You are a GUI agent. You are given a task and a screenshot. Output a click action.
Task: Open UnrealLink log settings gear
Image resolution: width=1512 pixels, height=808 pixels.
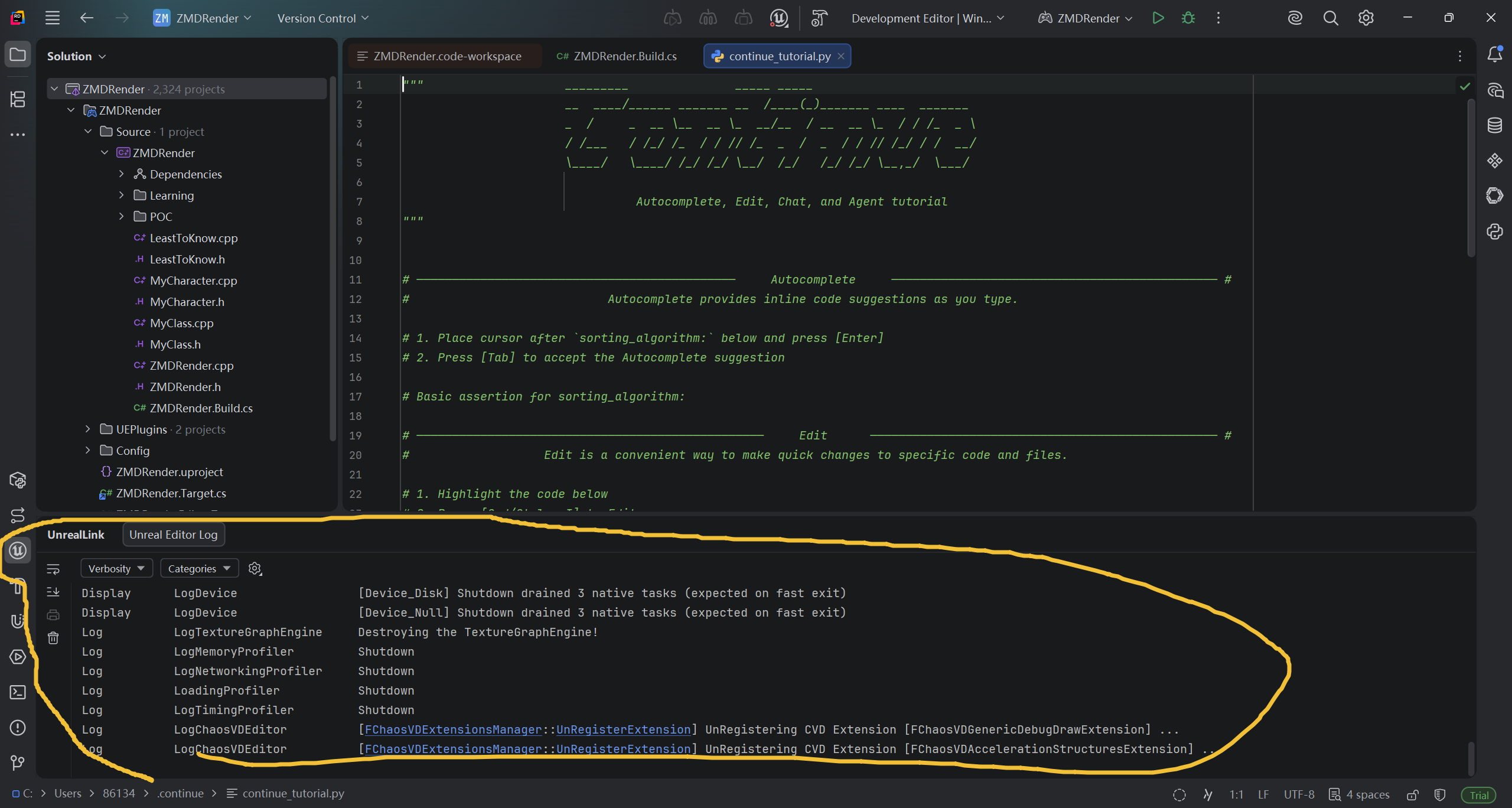[x=255, y=568]
